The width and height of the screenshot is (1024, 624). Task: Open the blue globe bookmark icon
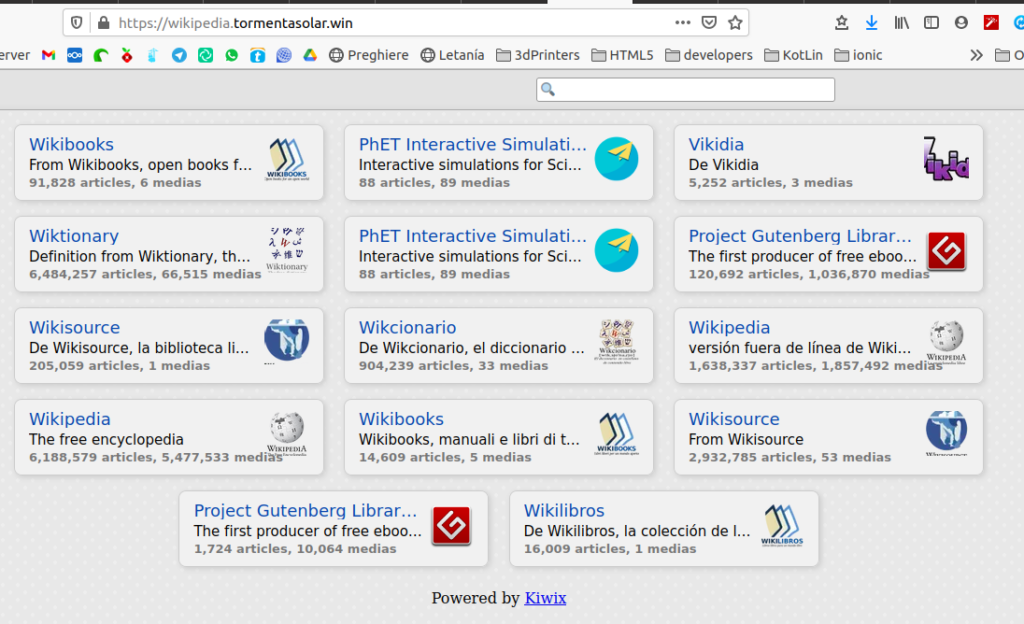283,55
